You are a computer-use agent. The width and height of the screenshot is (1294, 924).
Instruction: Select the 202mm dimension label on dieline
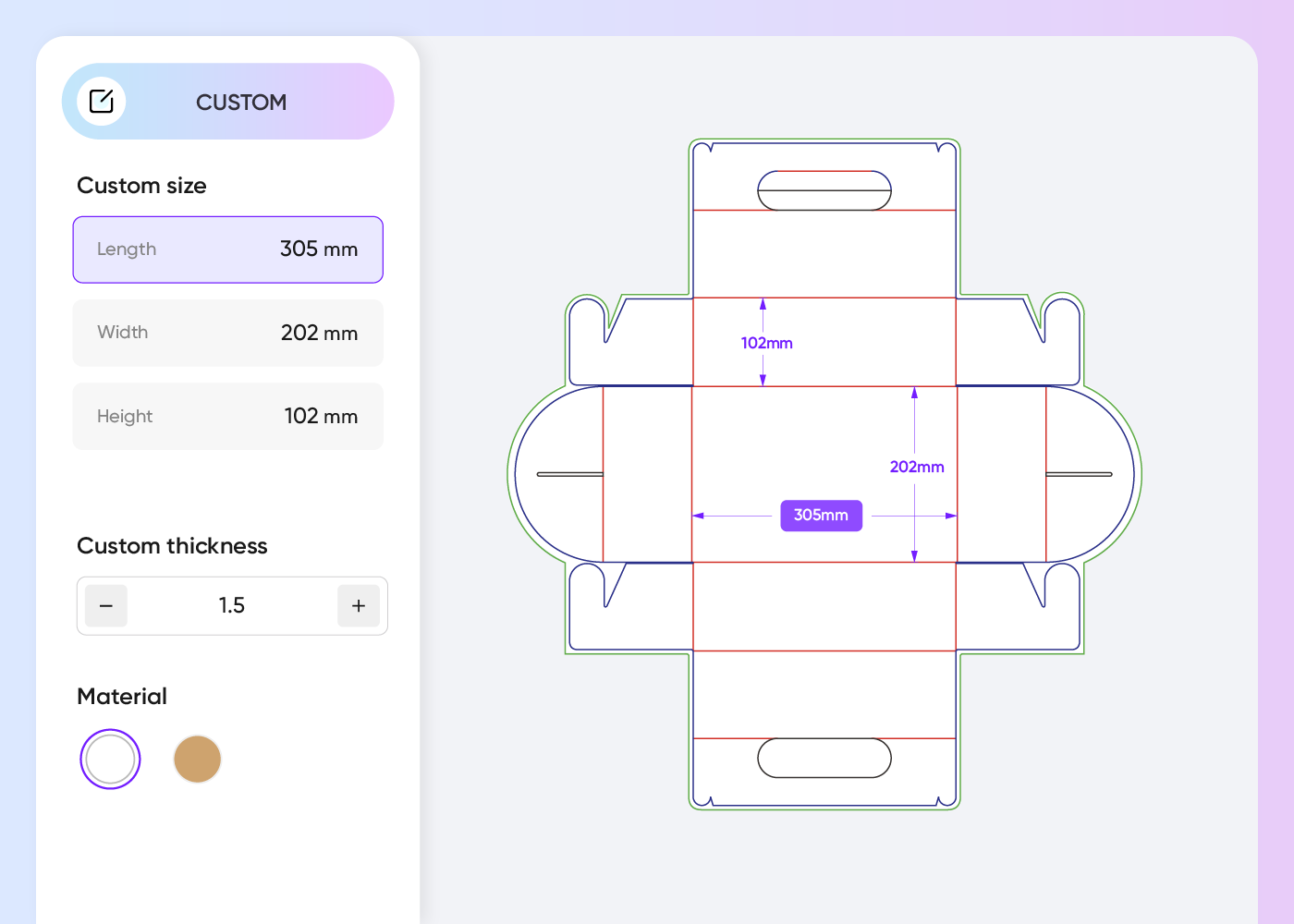click(916, 468)
